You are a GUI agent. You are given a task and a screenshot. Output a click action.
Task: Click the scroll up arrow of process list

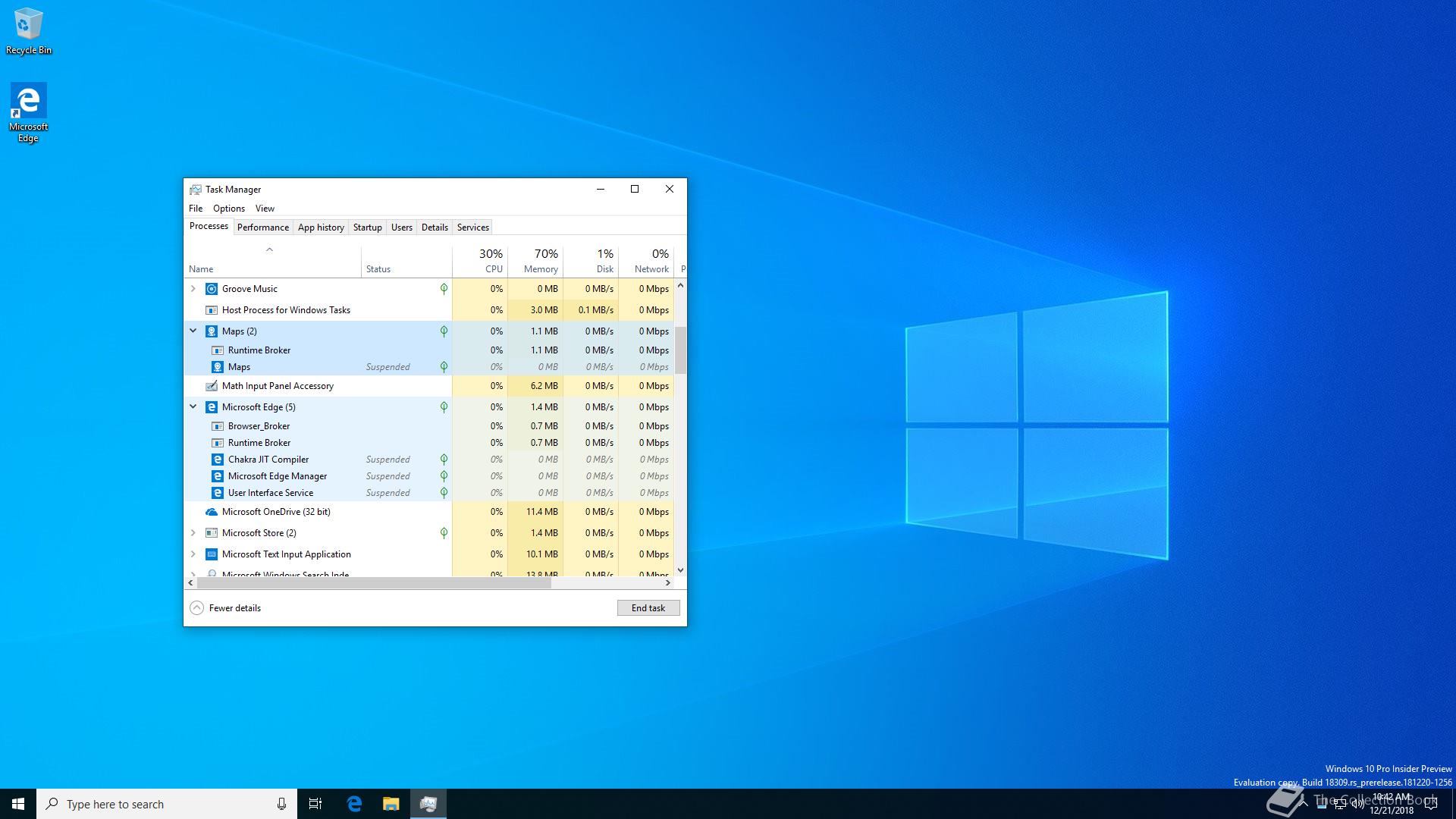tap(680, 286)
